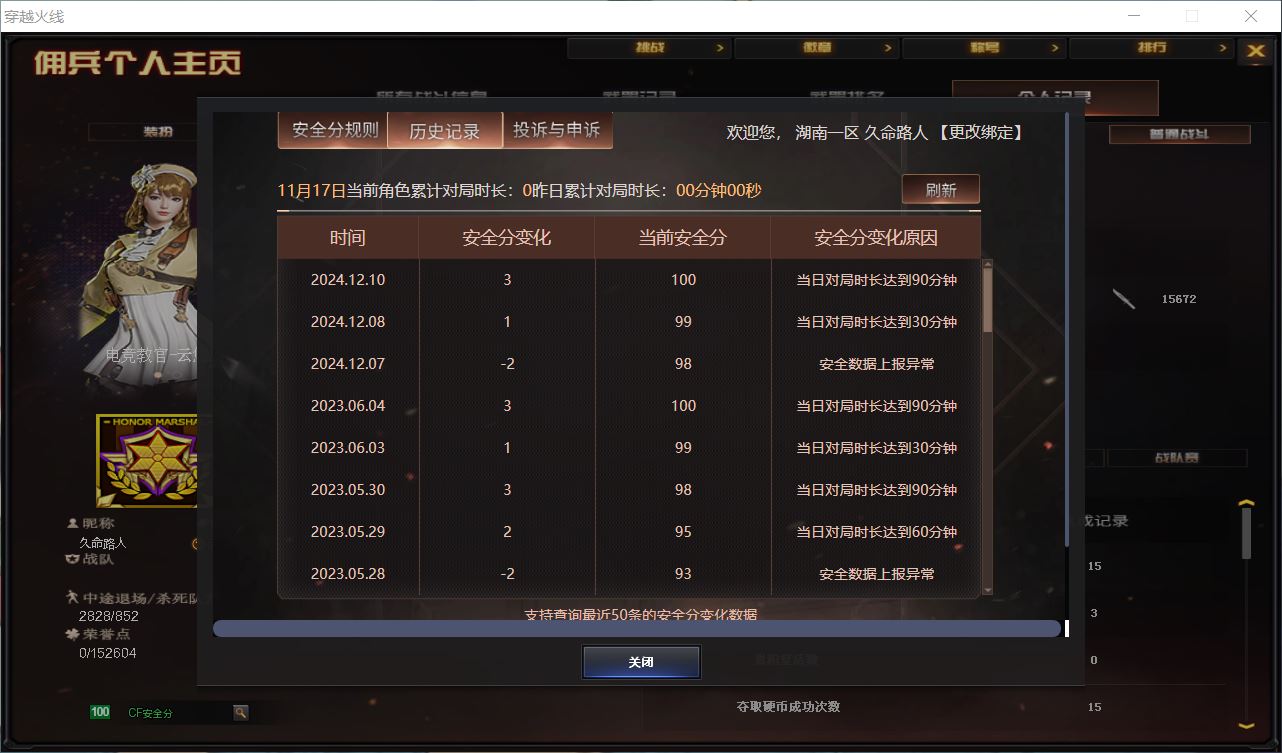
Task: Click the down arrow of the records scrollbar
Action: [1246, 726]
